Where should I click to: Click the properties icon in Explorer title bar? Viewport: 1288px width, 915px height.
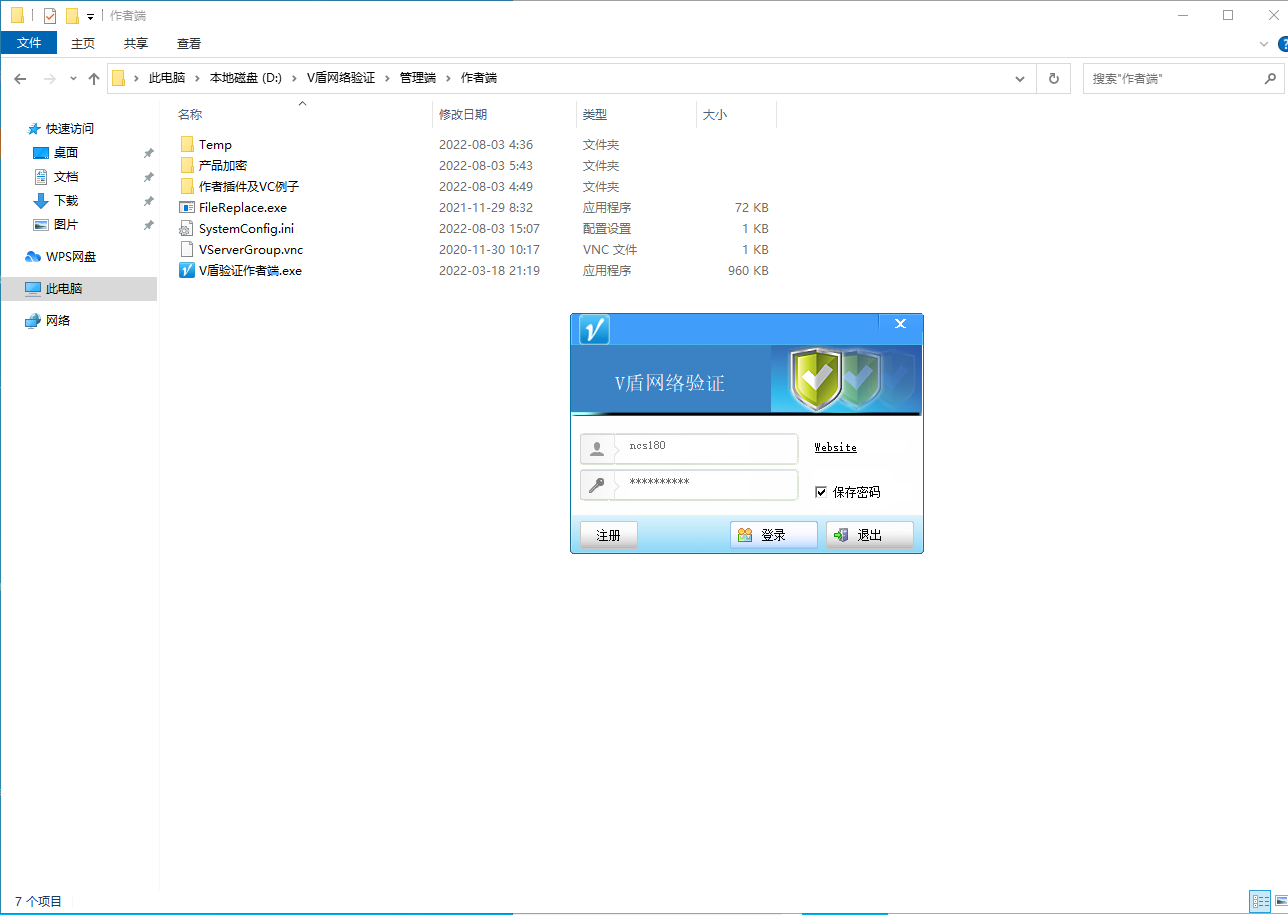tap(50, 15)
